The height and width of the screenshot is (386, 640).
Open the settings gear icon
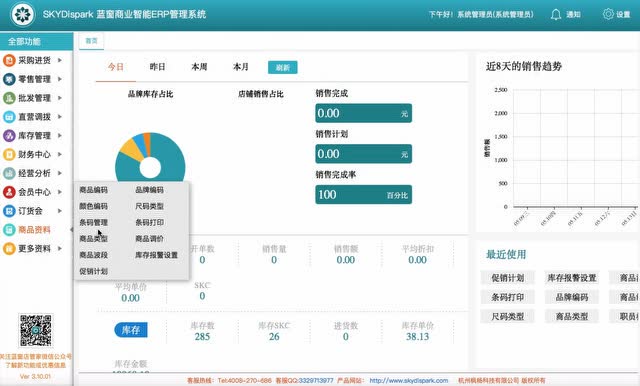pyautogui.click(x=608, y=14)
